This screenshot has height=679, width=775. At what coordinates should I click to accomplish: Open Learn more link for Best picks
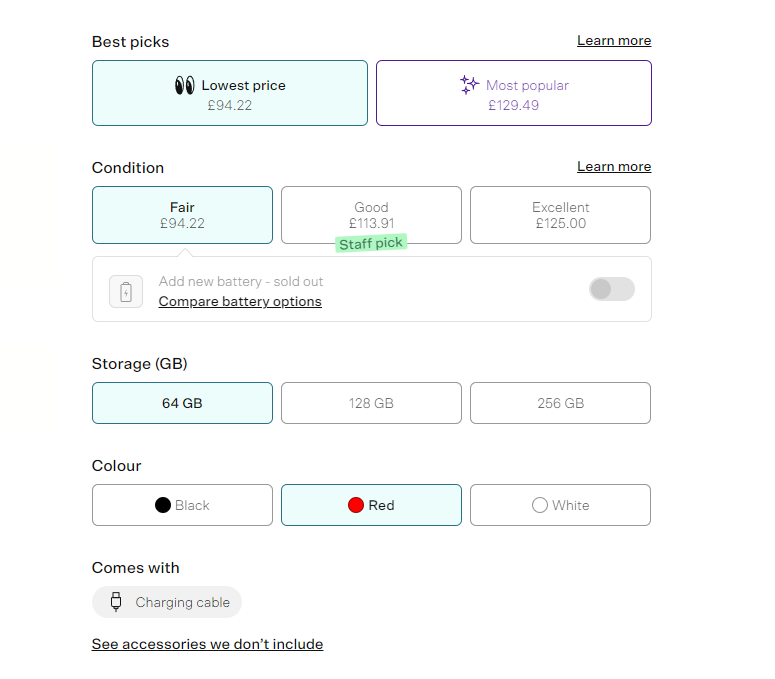(x=614, y=41)
